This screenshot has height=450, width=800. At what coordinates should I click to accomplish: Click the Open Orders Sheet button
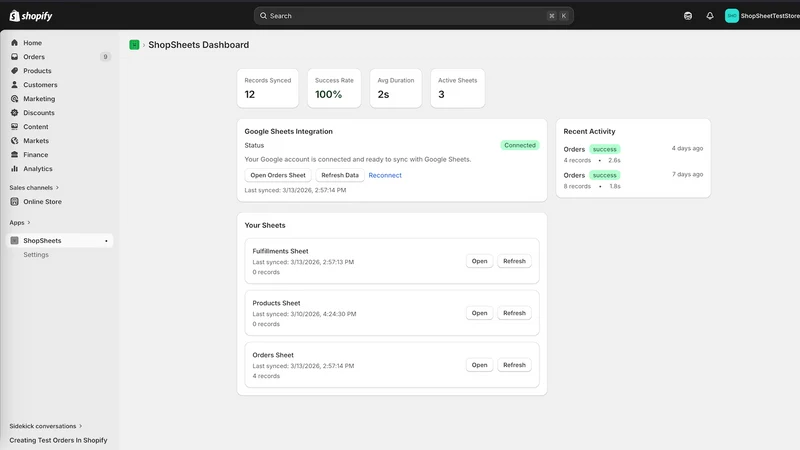coord(278,175)
